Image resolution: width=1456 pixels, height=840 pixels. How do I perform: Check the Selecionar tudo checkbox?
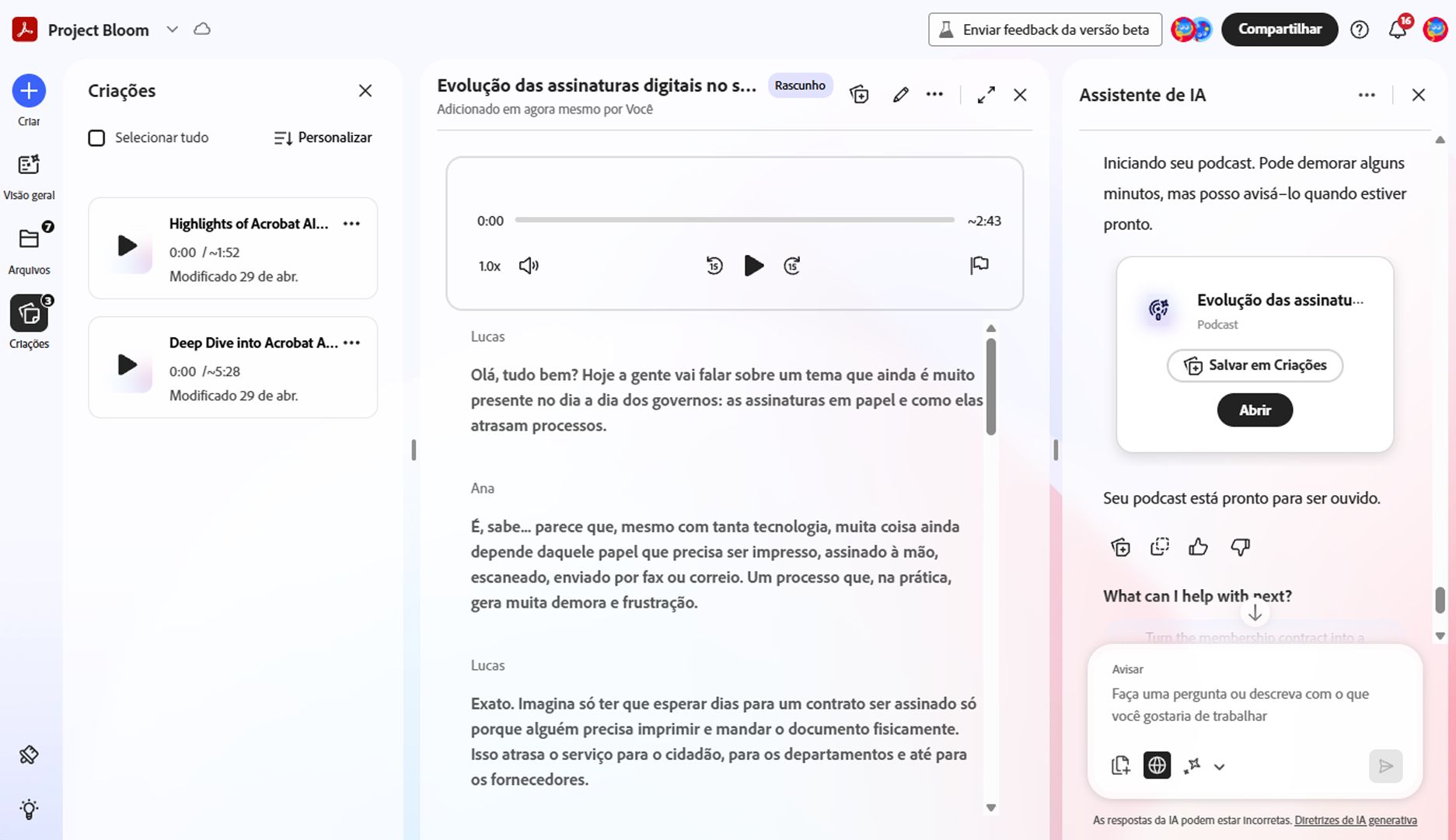point(96,138)
